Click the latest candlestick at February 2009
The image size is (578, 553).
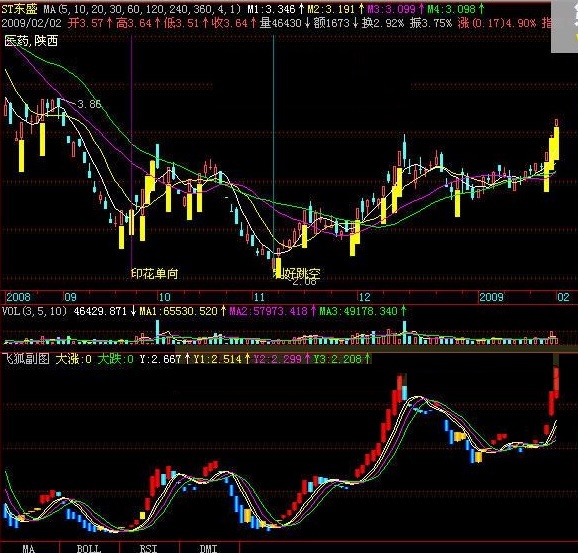coord(556,140)
